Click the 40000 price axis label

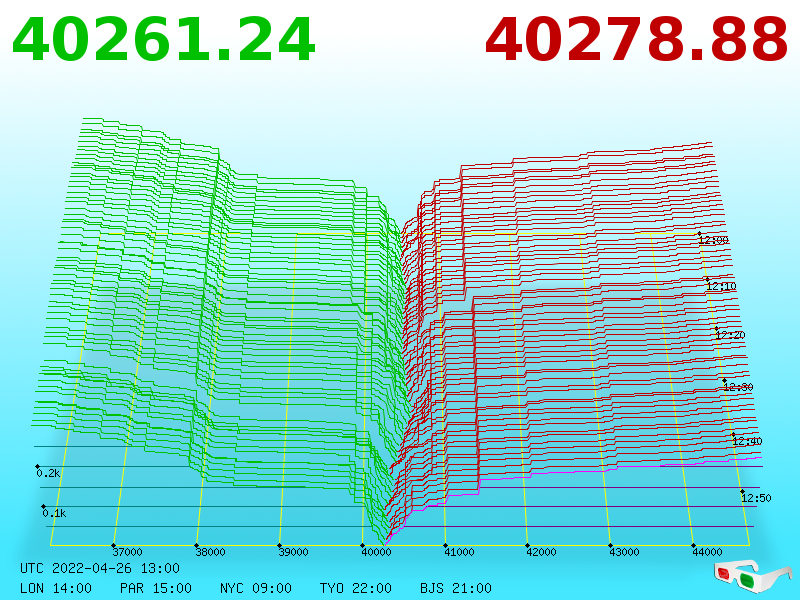tap(377, 552)
